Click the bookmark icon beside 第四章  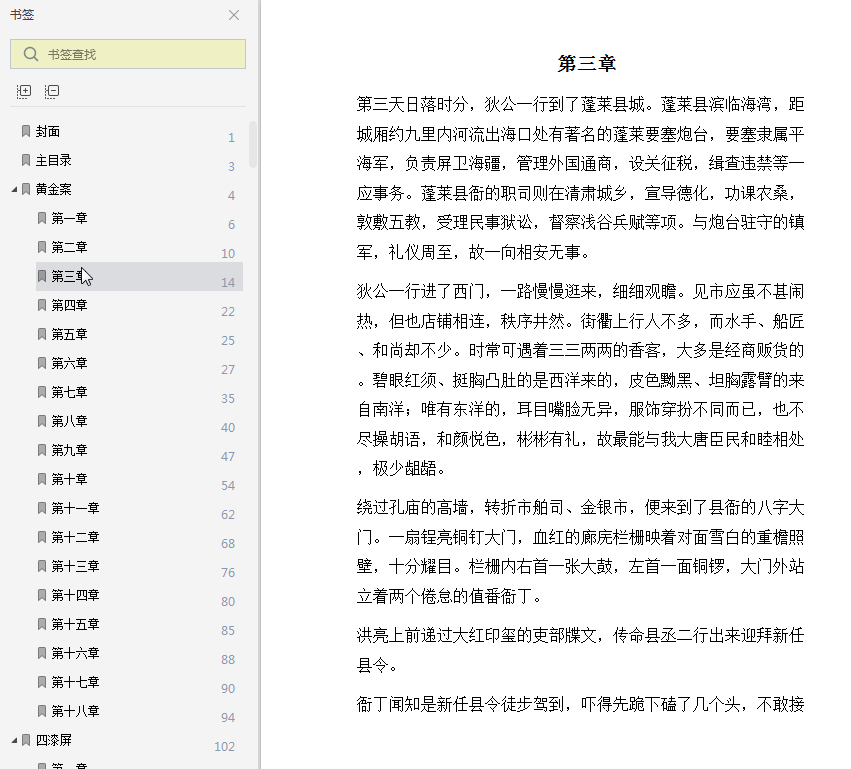pyautogui.click(x=42, y=305)
